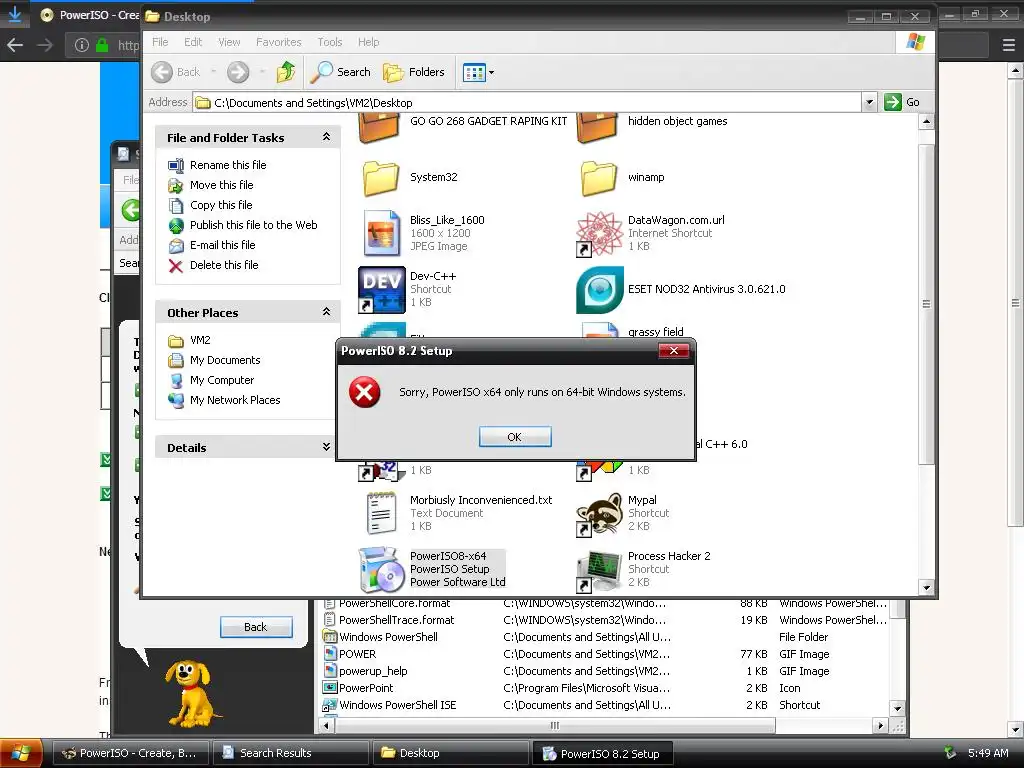Click the Windows Start button
Image resolution: width=1024 pixels, height=768 pixels.
coord(21,753)
